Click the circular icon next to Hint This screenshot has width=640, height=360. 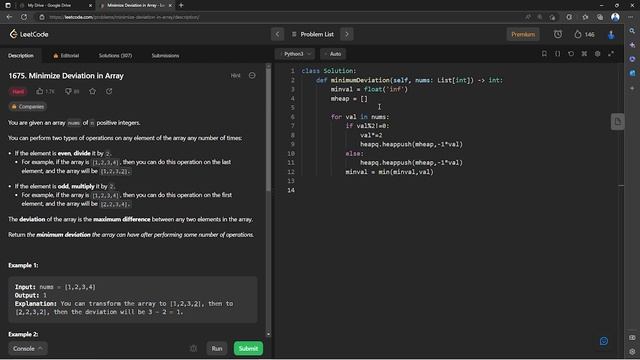click(x=252, y=76)
